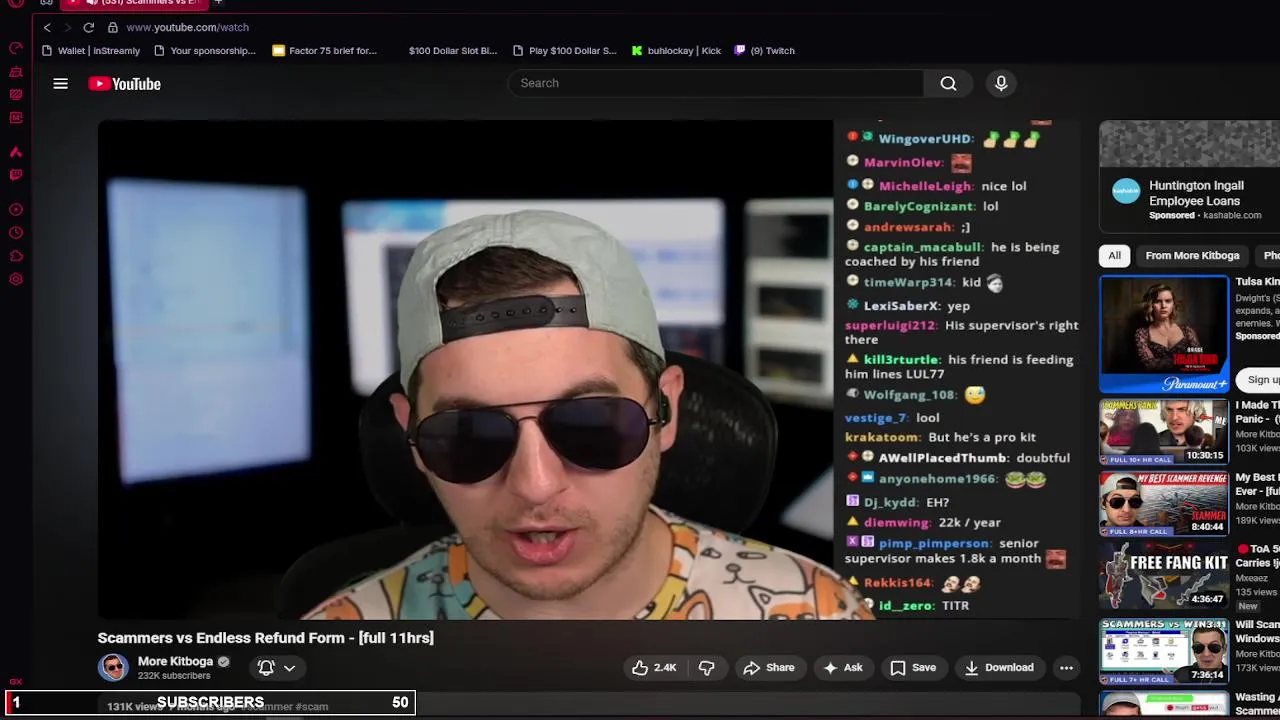The height and width of the screenshot is (720, 1280).
Task: Expand notification options chevron beside bell
Action: 289,668
